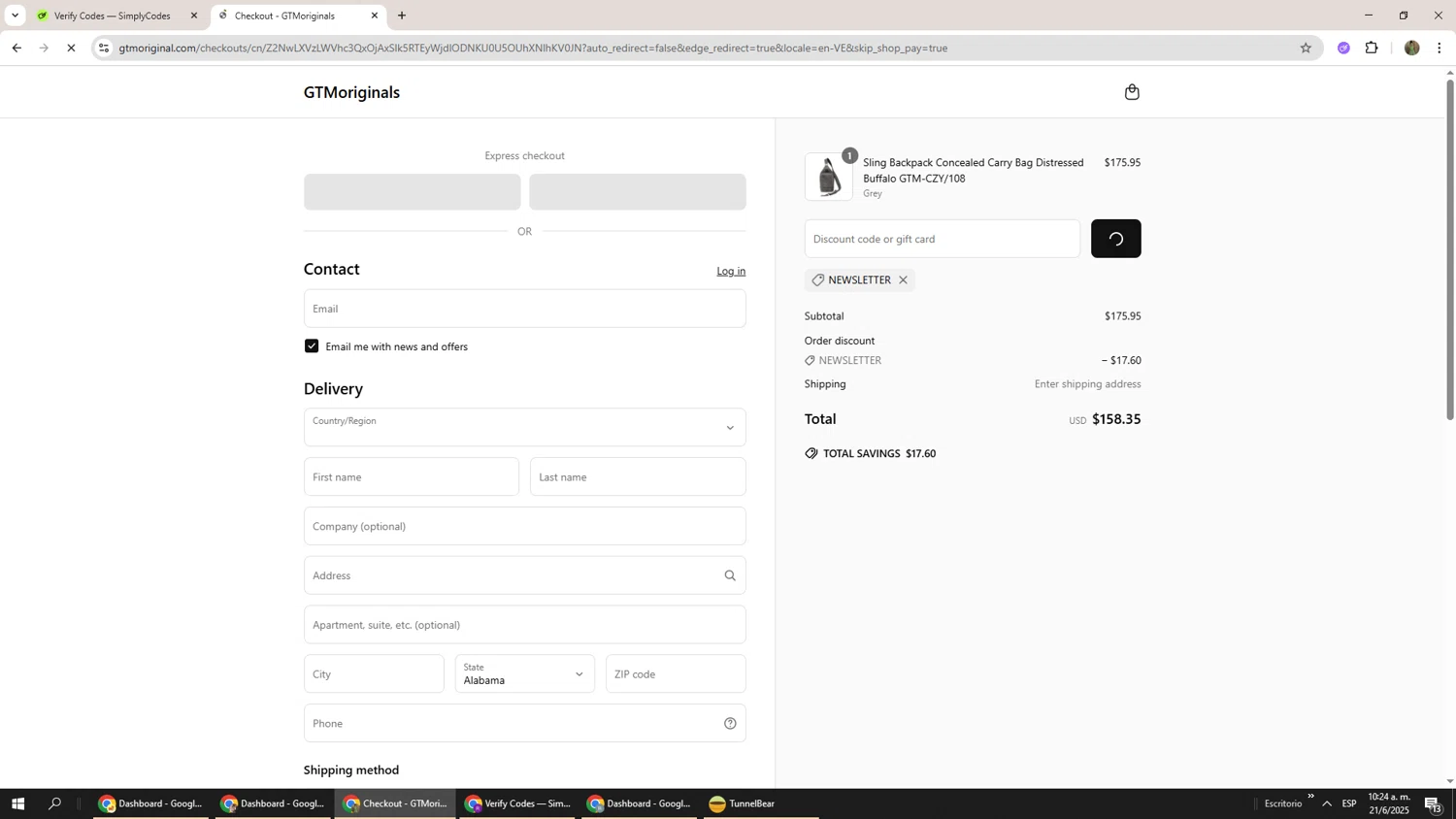Switch to second Dashboard Google taskbar window
This screenshot has width=1456, height=819.
point(273,803)
